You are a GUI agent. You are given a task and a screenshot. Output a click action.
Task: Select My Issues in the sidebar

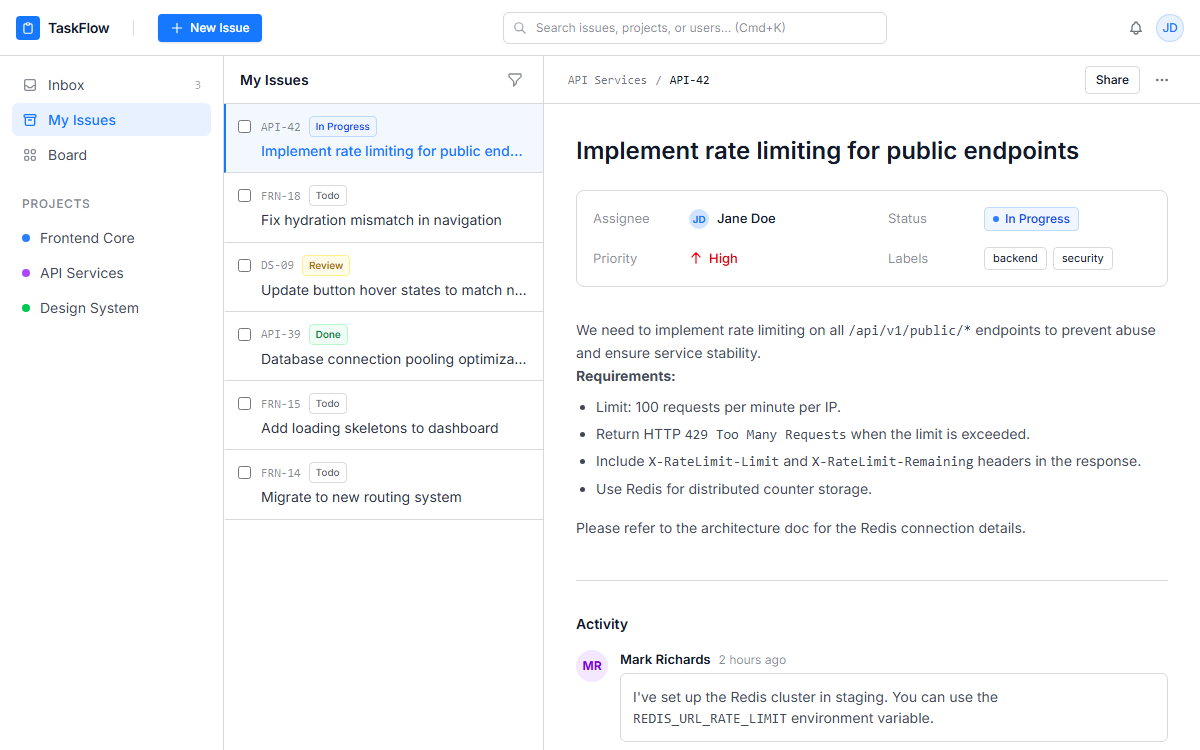click(x=111, y=120)
